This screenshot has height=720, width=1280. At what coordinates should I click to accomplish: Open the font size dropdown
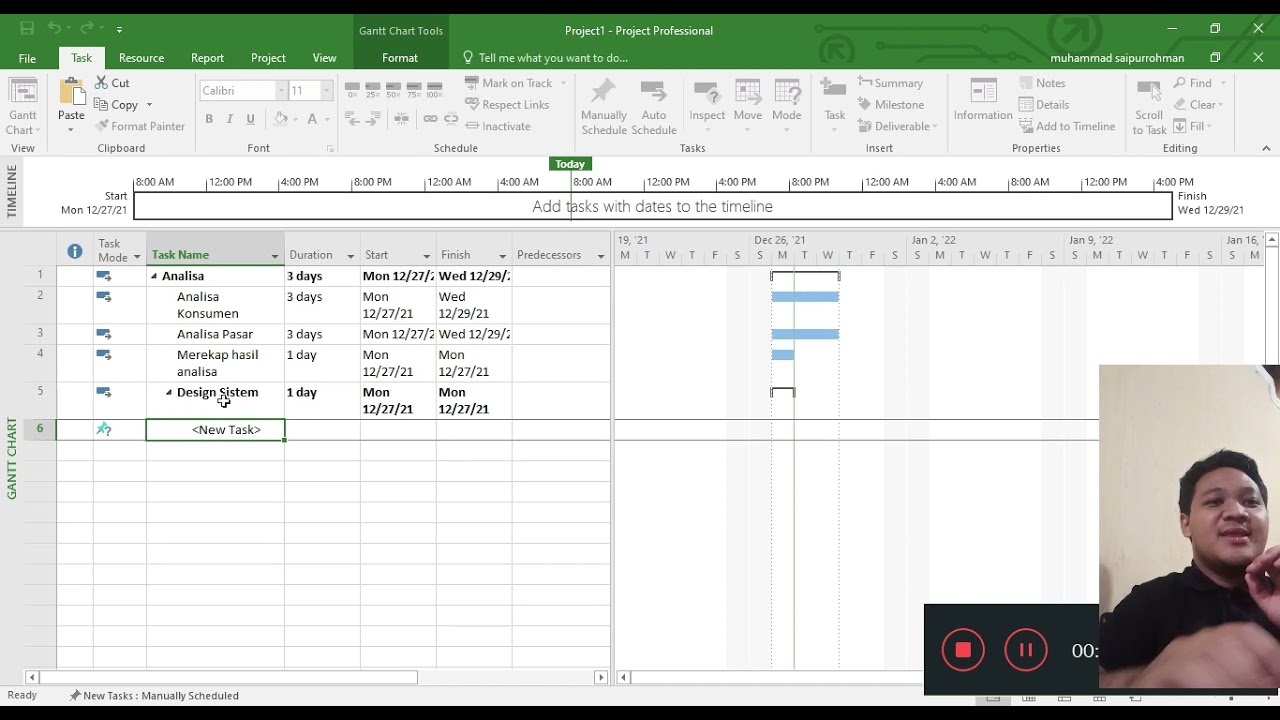click(x=325, y=90)
